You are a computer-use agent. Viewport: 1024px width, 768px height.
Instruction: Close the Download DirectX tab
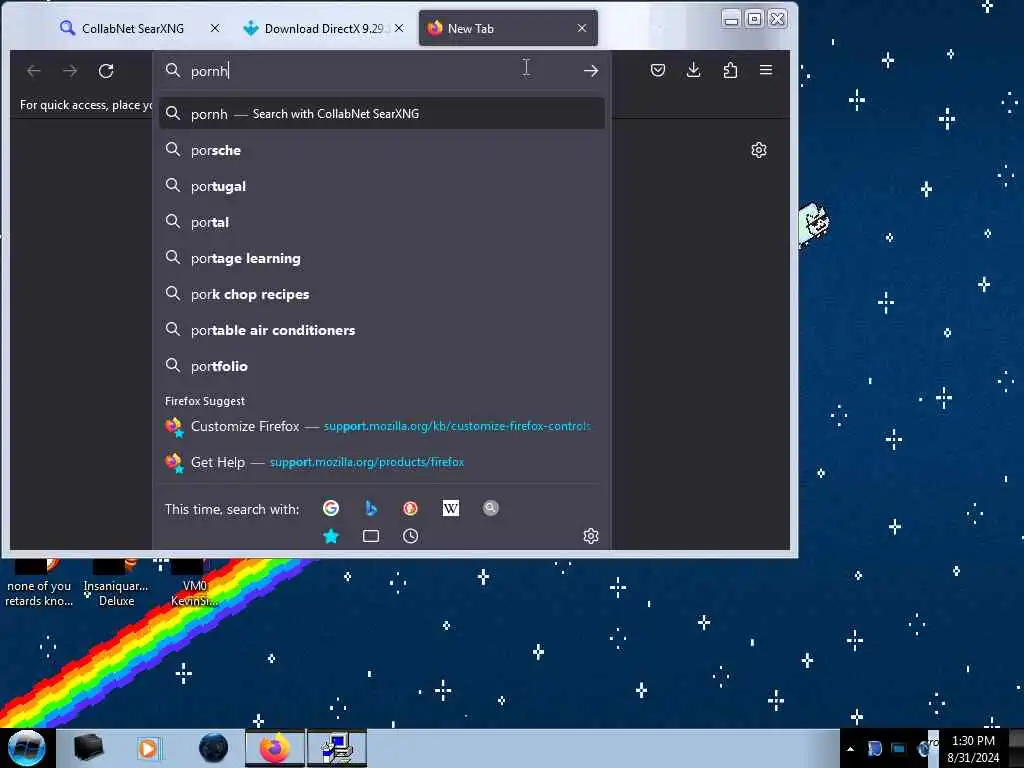[399, 28]
